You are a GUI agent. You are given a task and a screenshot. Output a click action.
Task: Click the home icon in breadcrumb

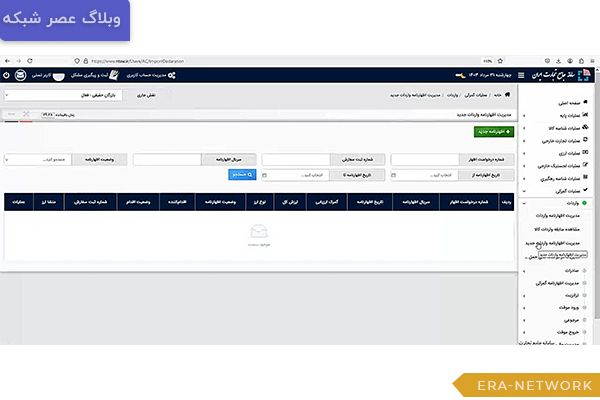pyautogui.click(x=508, y=95)
